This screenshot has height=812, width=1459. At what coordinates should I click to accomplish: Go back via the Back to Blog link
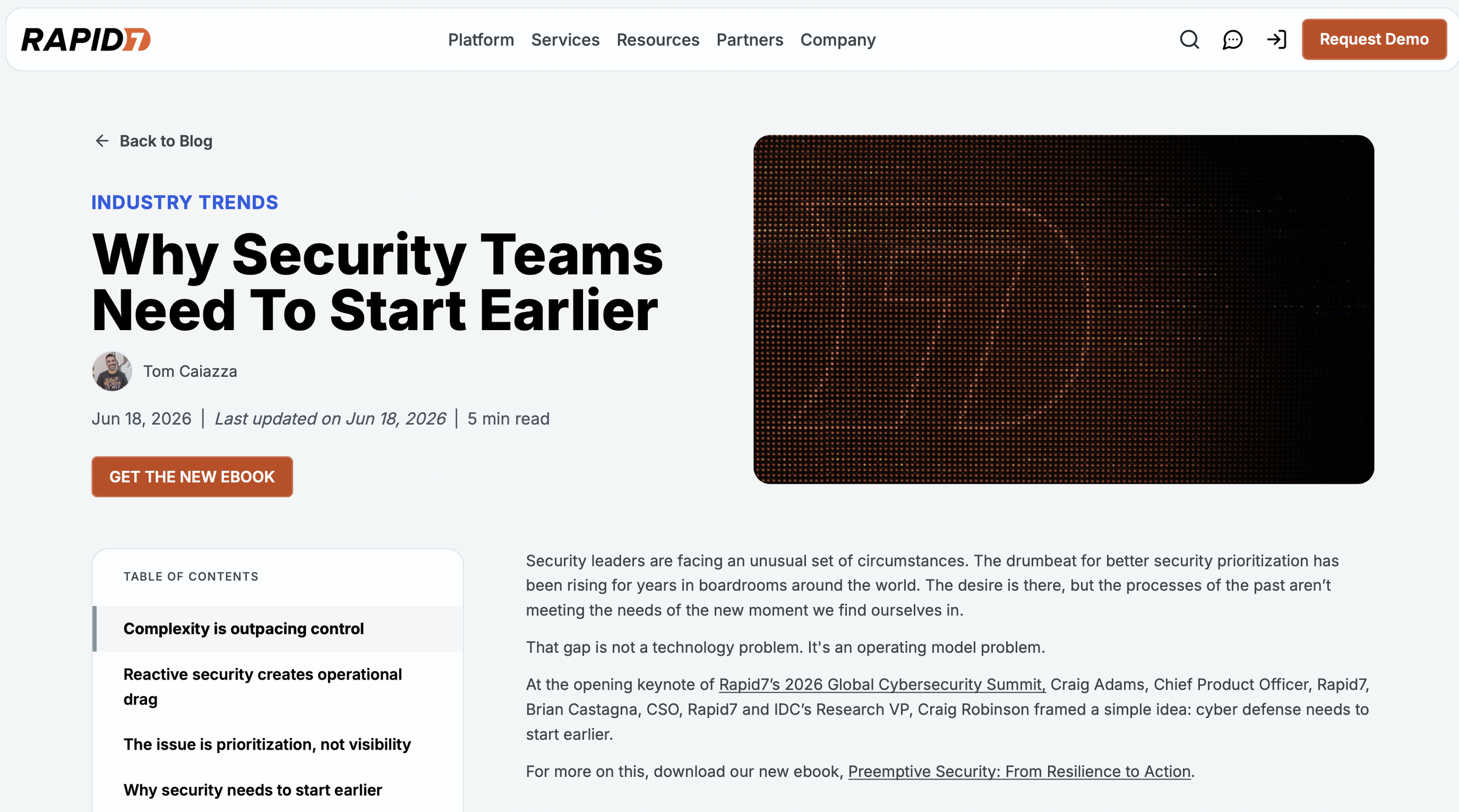[x=166, y=141]
